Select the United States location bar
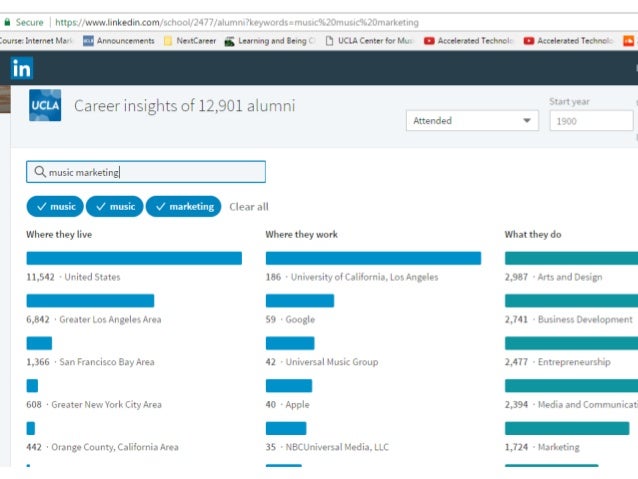638x479 pixels. (x=134, y=258)
